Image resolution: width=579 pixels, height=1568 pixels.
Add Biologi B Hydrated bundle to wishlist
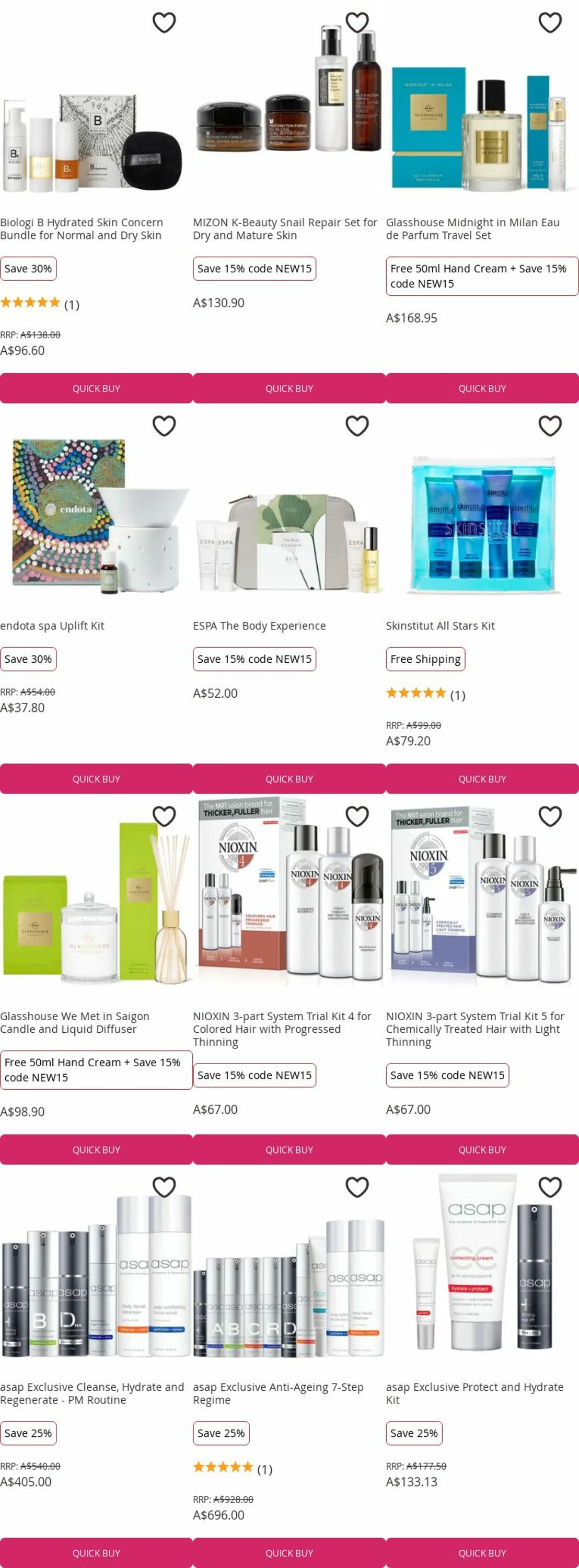(x=164, y=22)
